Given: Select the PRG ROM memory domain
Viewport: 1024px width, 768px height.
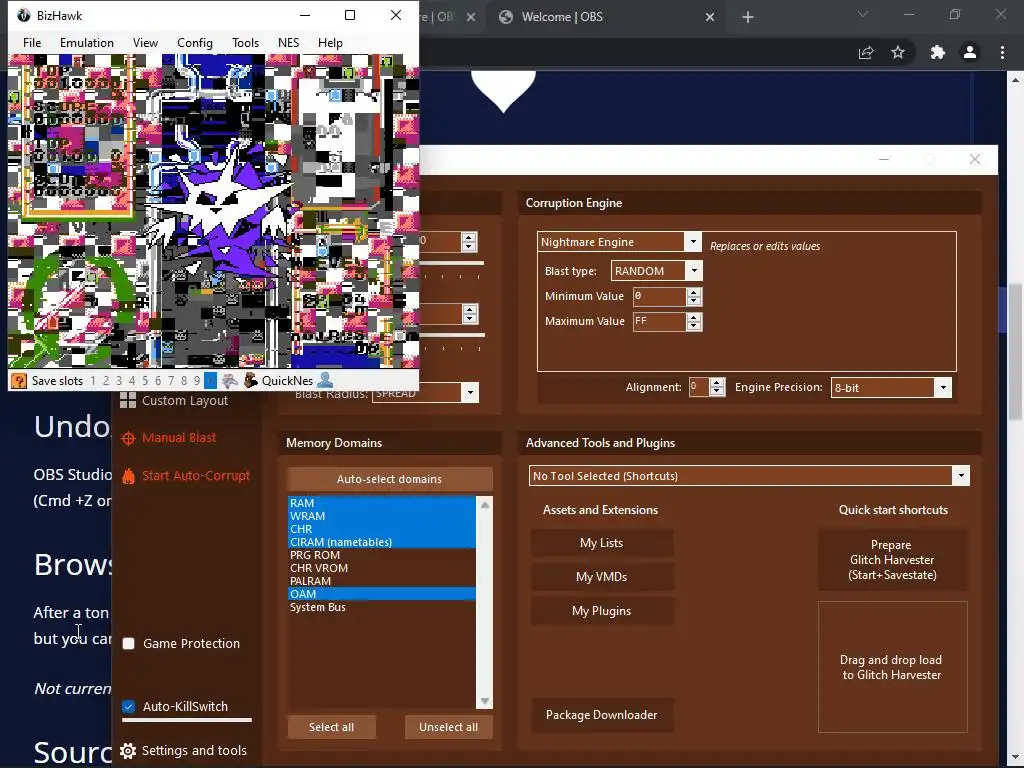Looking at the screenshot, I should click(382, 555).
